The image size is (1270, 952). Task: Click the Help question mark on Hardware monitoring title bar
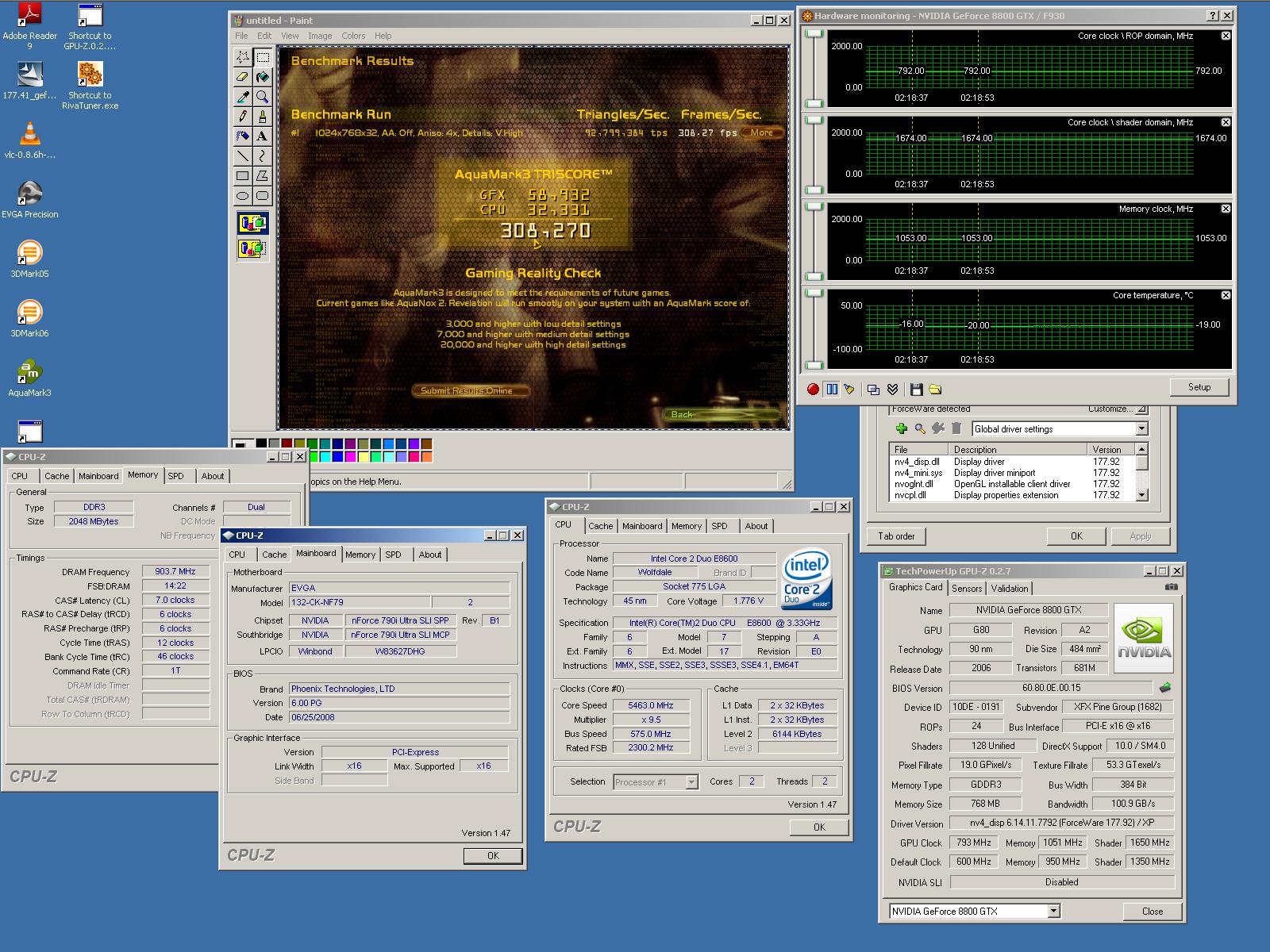coord(1213,15)
